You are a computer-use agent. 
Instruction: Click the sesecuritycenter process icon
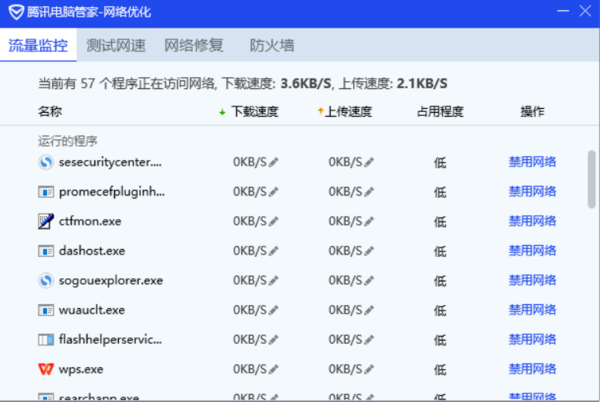[46, 161]
